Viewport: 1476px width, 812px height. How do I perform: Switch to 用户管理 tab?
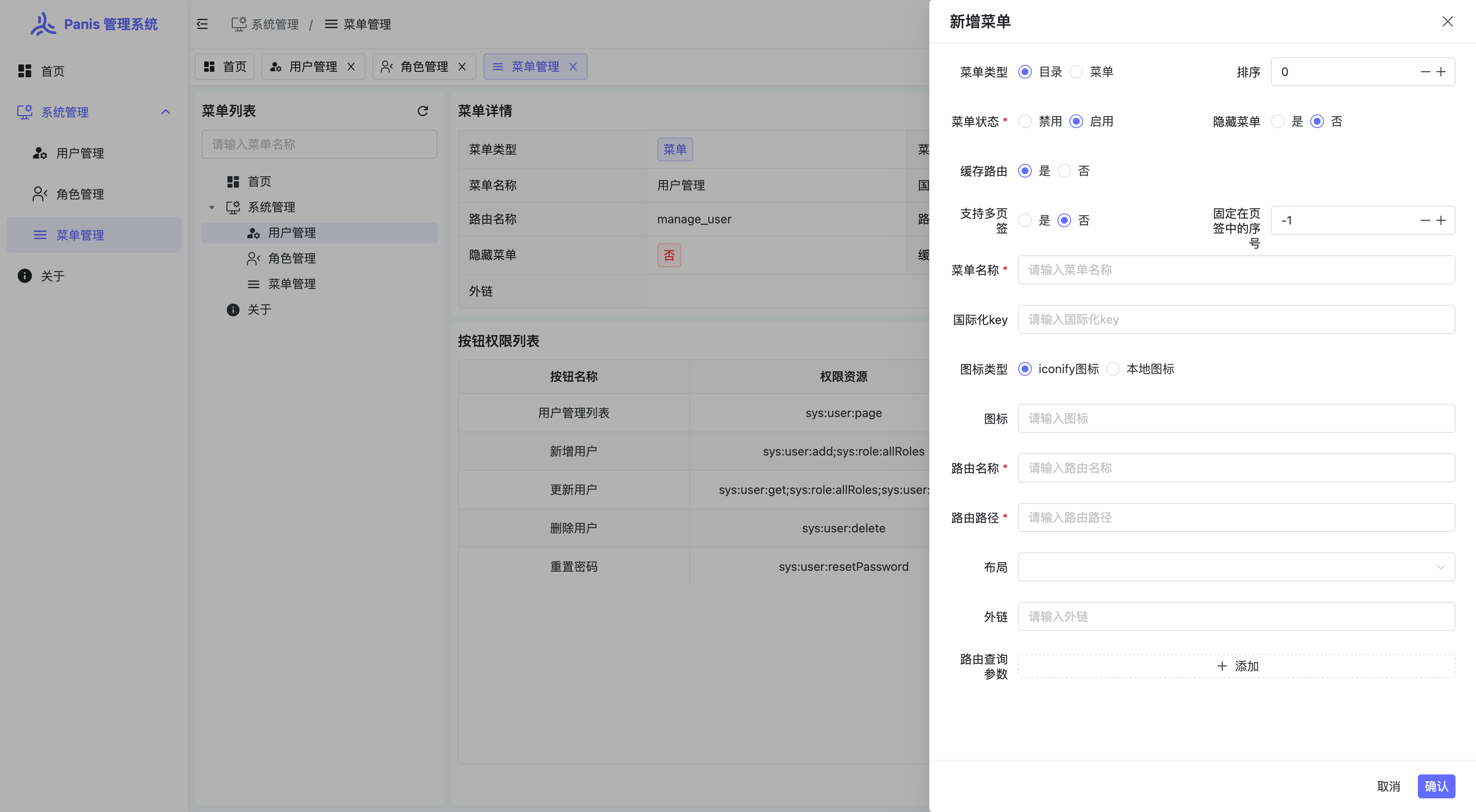coord(313,67)
